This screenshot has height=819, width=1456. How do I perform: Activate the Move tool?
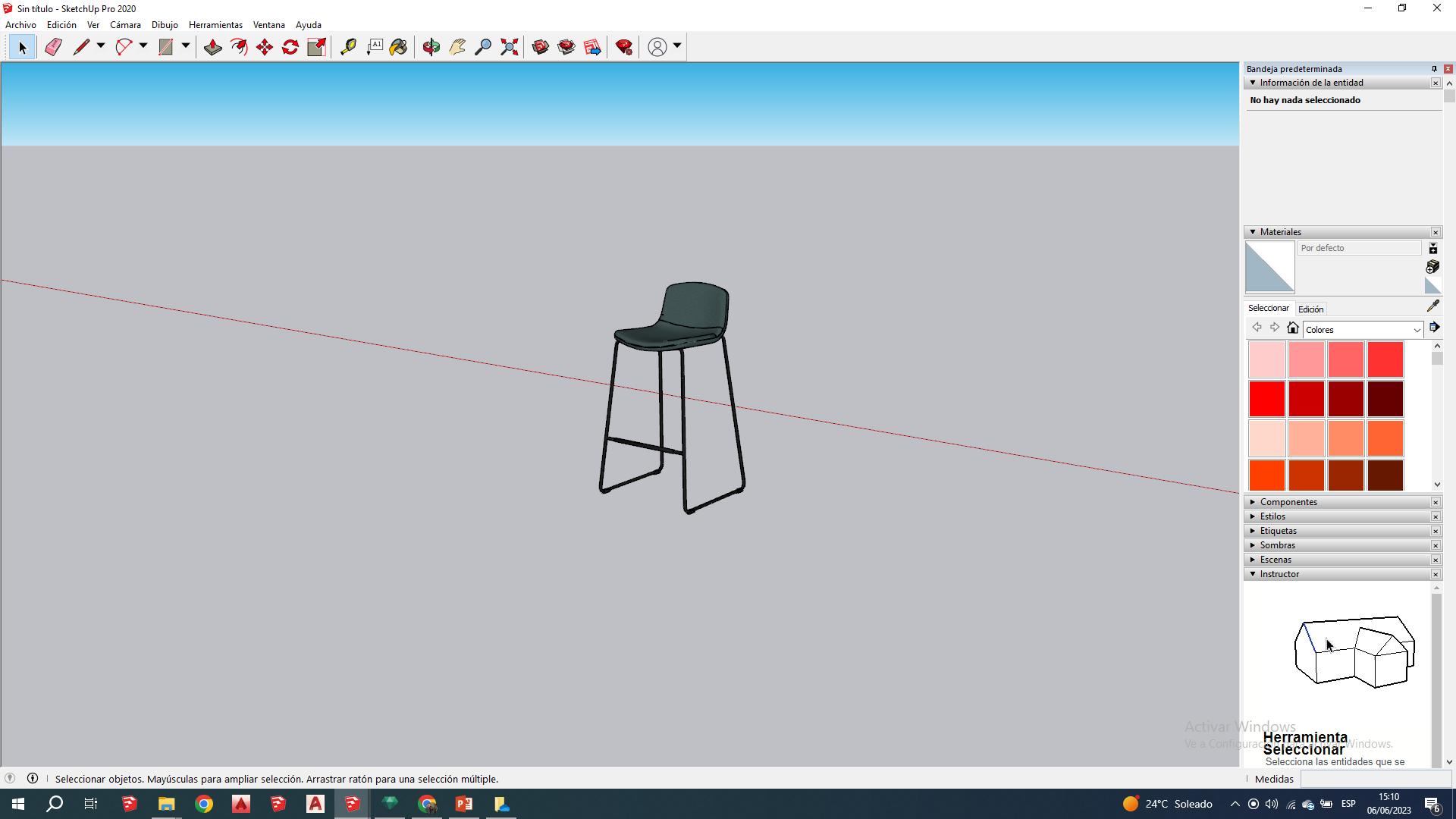click(265, 47)
